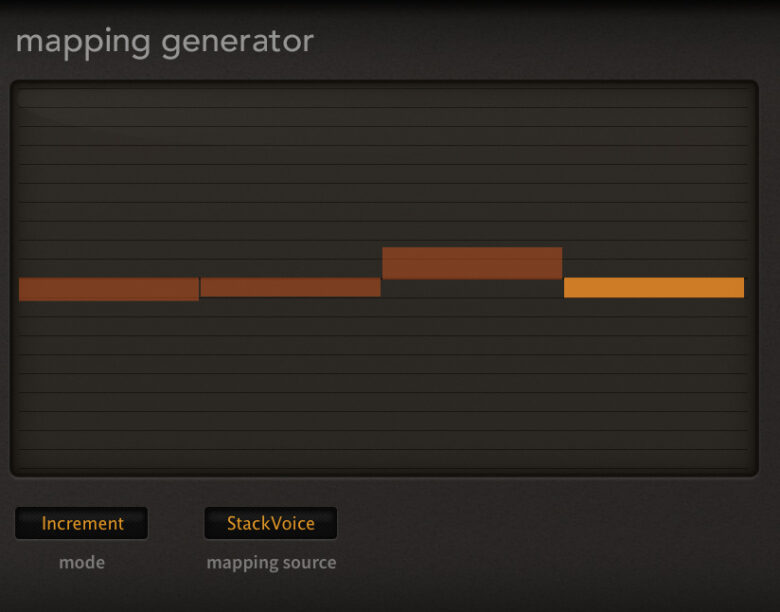
Task: Set third step to bottom grid row
Action: [x=472, y=459]
